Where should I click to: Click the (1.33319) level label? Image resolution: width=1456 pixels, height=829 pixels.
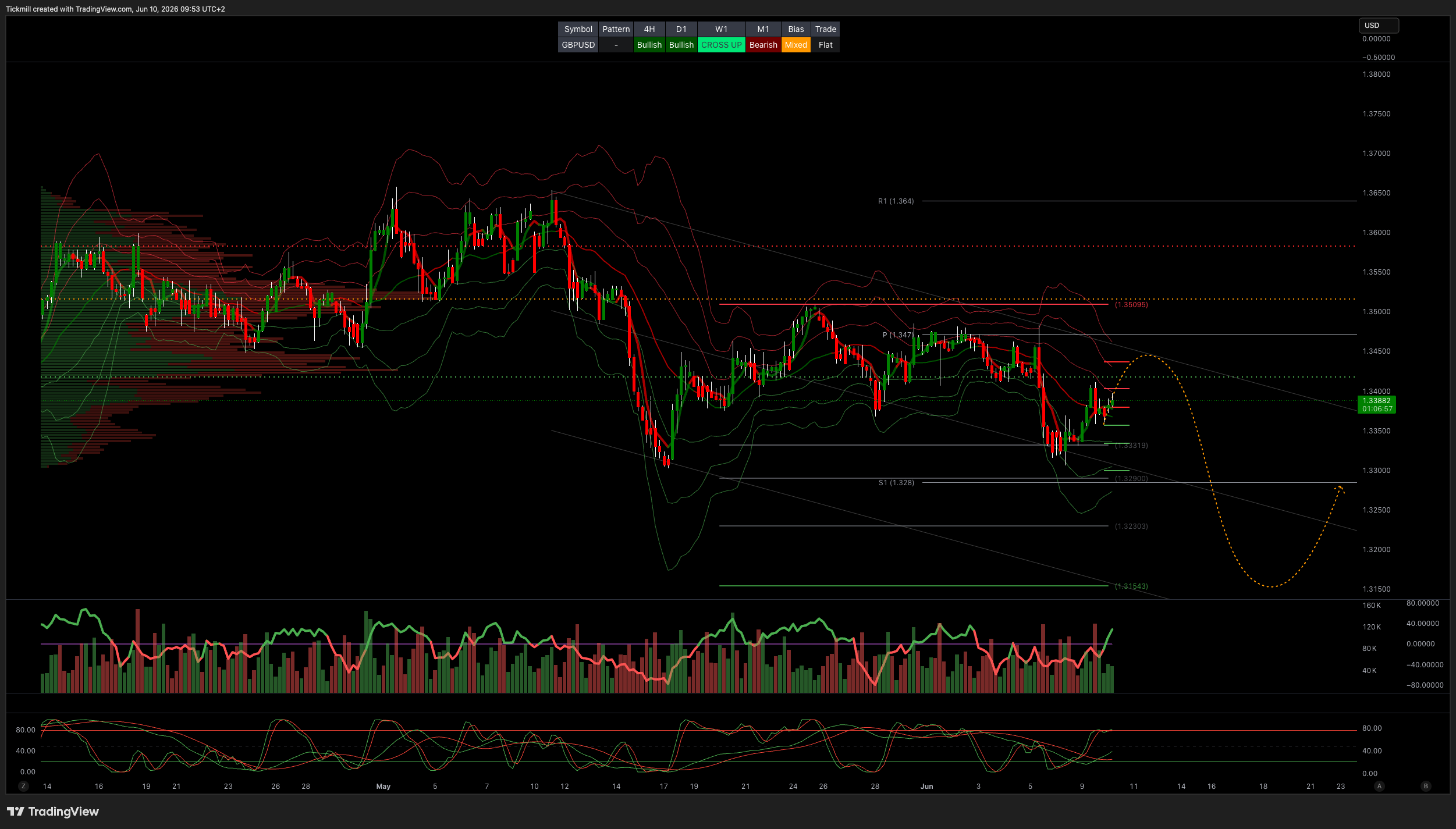coord(1131,446)
